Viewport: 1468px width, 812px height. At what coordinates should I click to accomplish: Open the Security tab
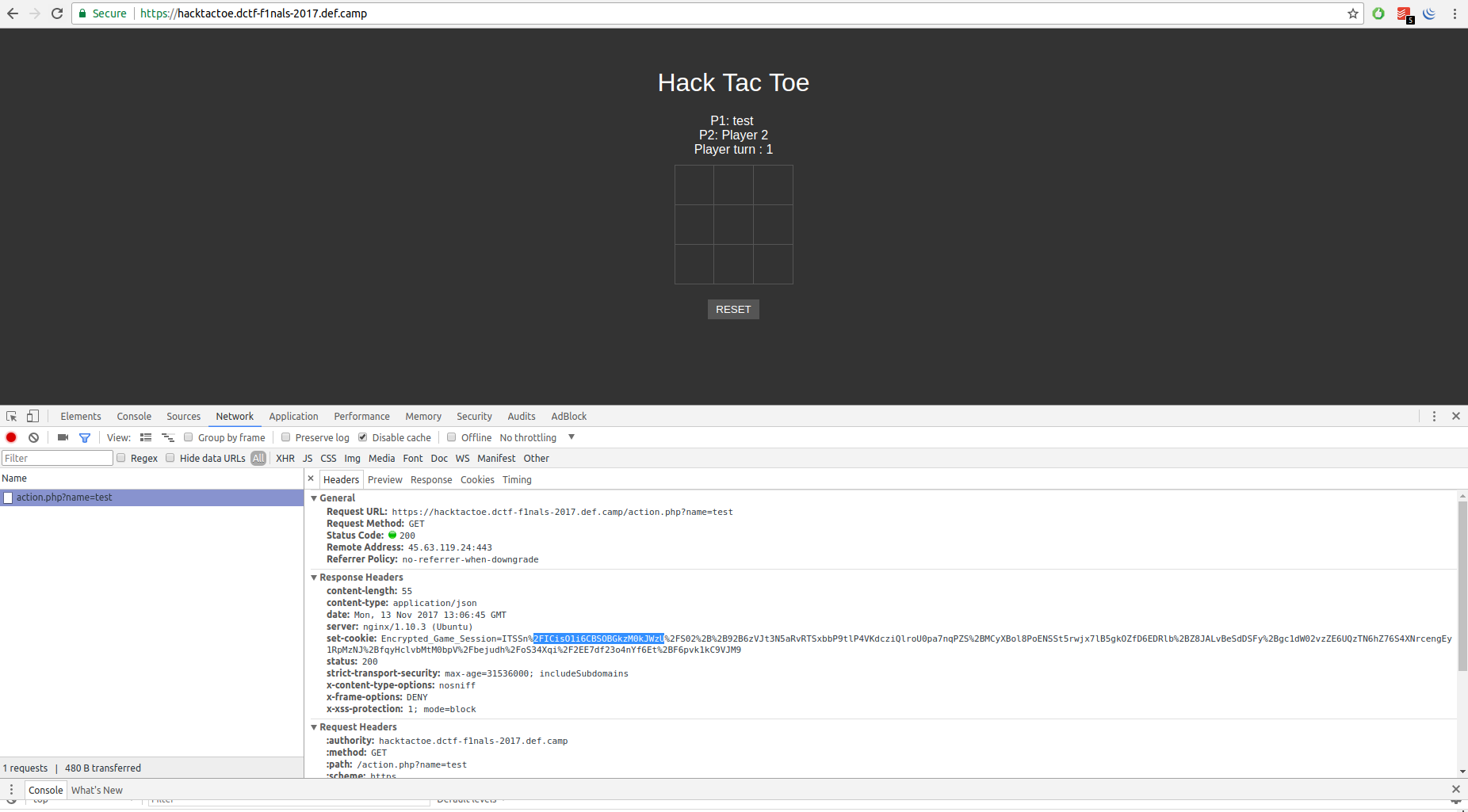pos(474,416)
